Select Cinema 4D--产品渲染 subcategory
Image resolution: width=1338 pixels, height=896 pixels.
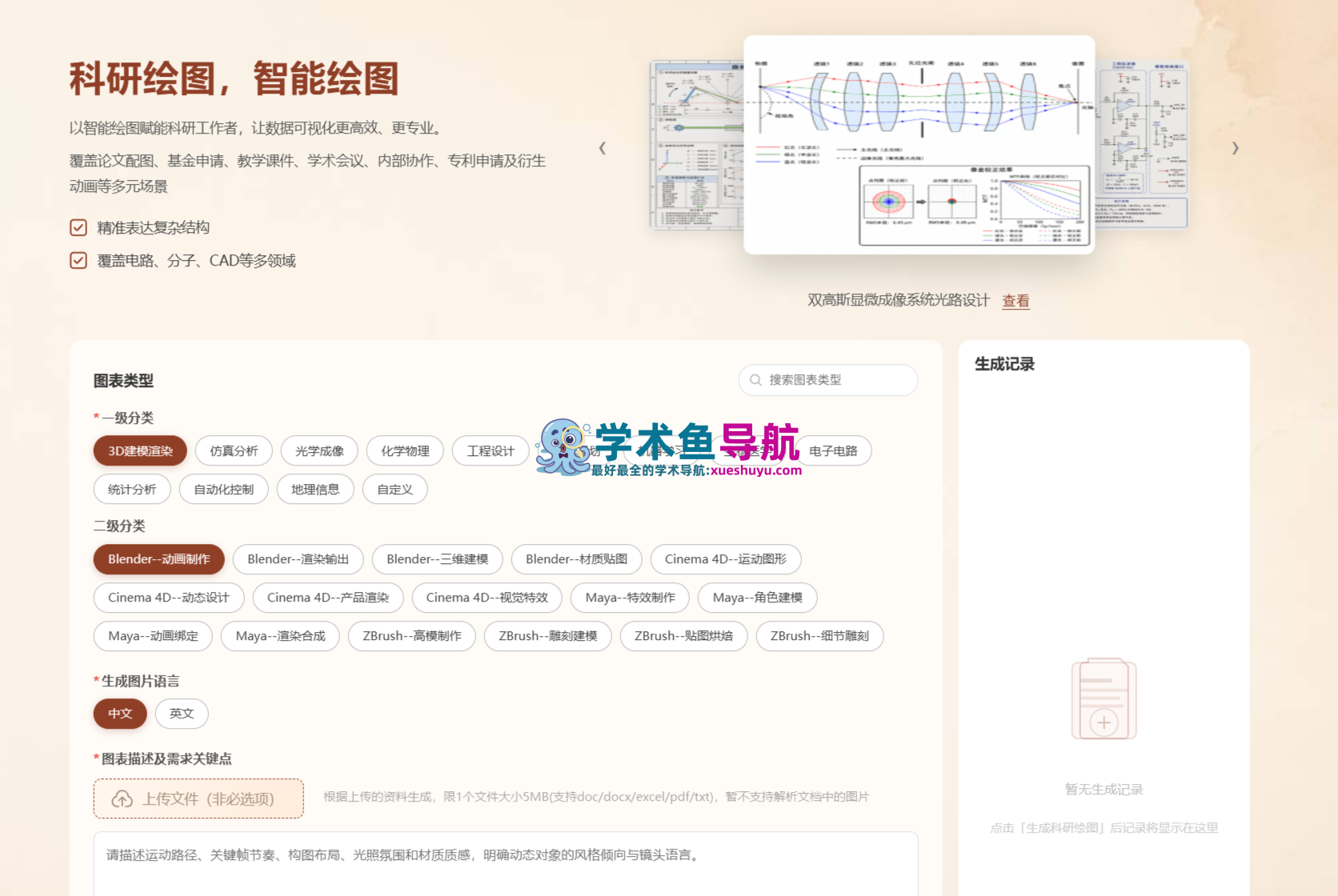click(x=328, y=598)
